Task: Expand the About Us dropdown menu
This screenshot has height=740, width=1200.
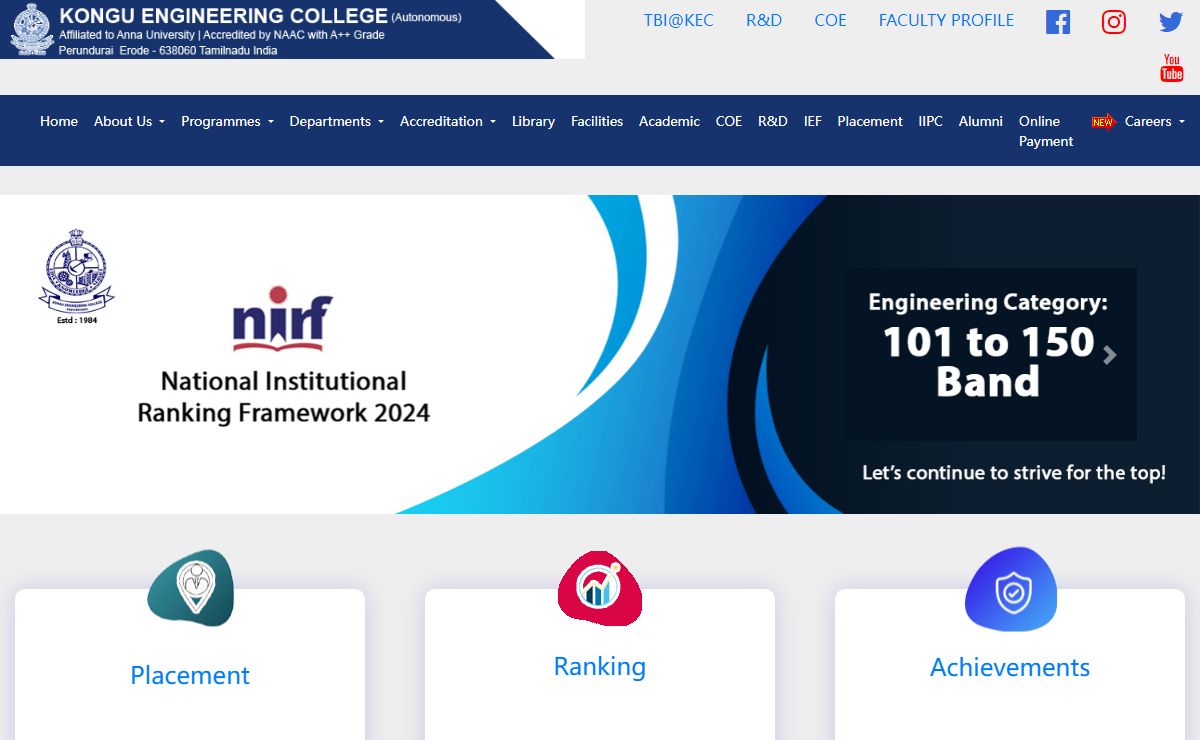Action: [129, 121]
